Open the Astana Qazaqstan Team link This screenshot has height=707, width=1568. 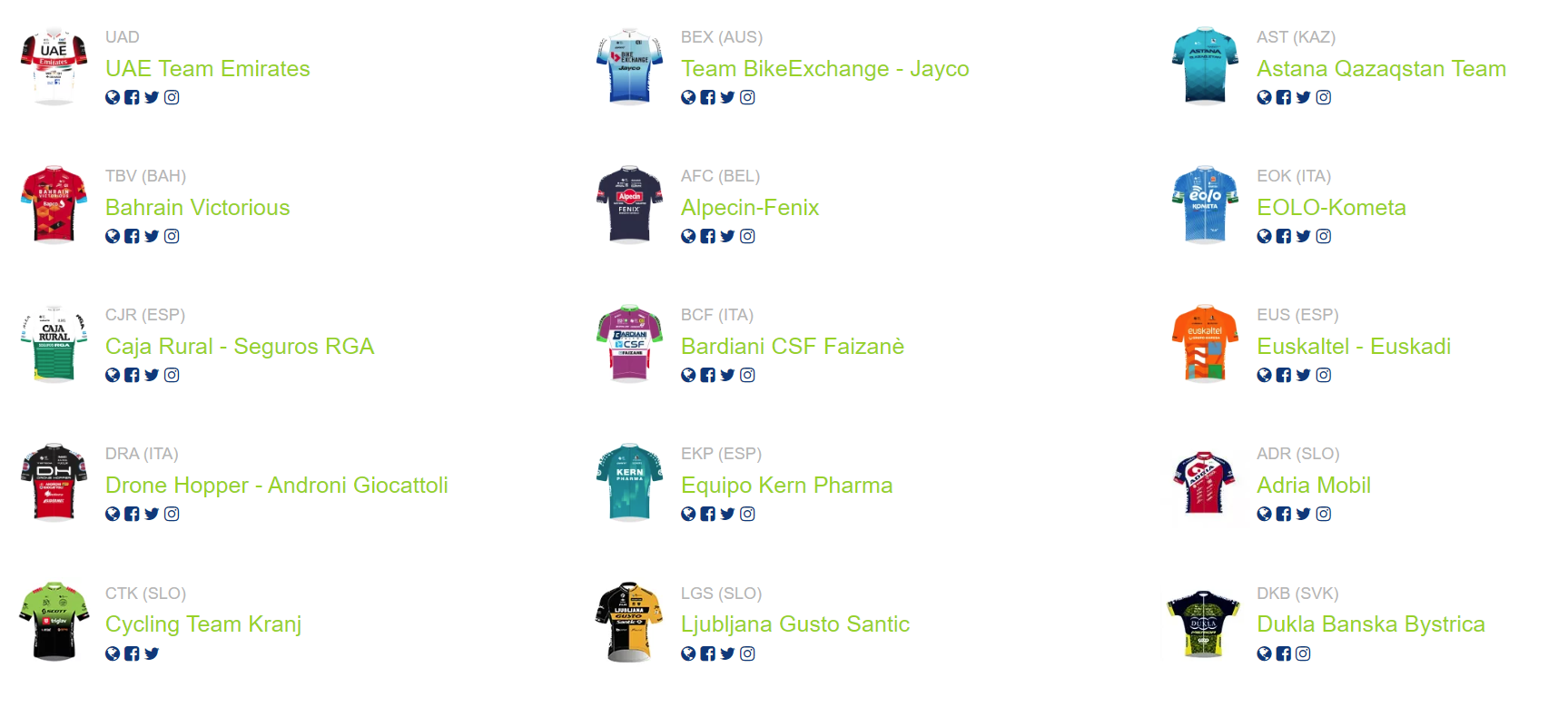click(x=1381, y=69)
